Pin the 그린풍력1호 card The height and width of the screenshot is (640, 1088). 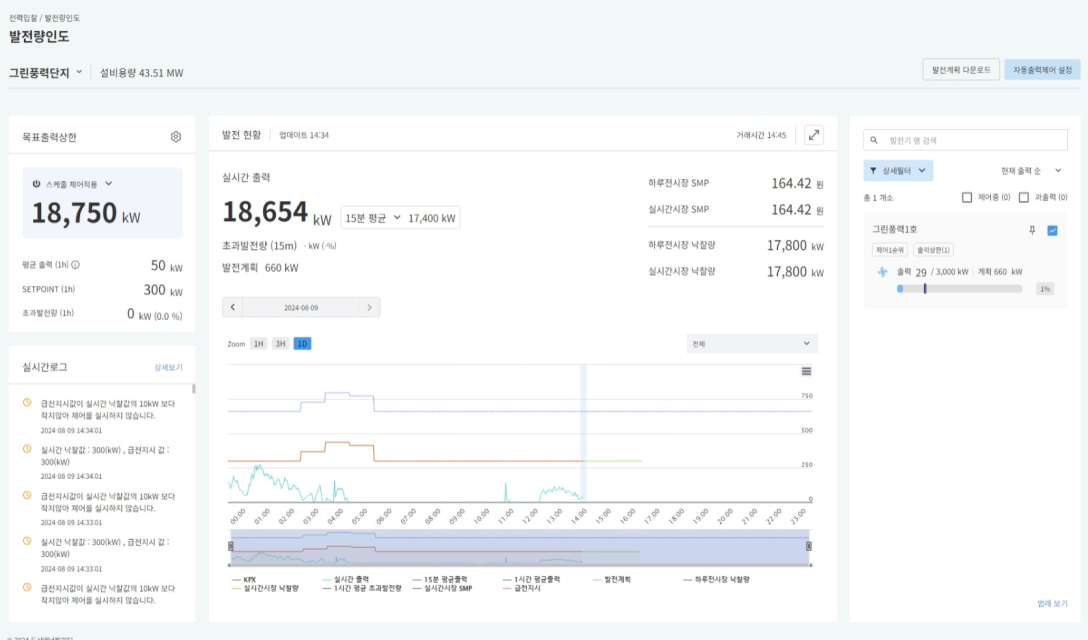(1032, 230)
